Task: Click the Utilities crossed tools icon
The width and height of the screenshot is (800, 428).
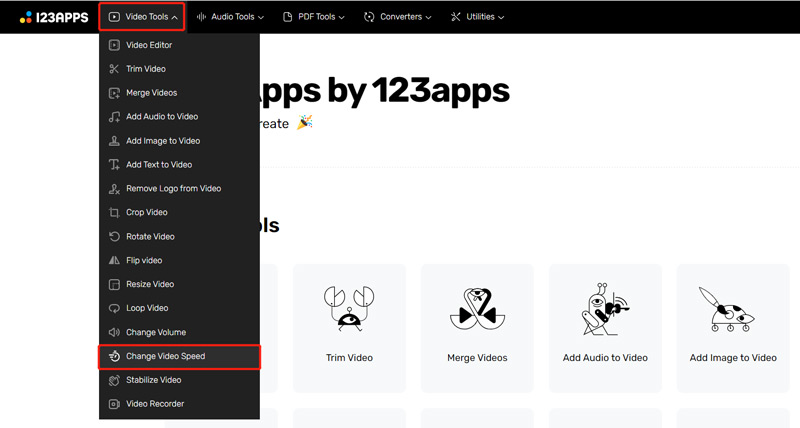Action: (x=456, y=17)
